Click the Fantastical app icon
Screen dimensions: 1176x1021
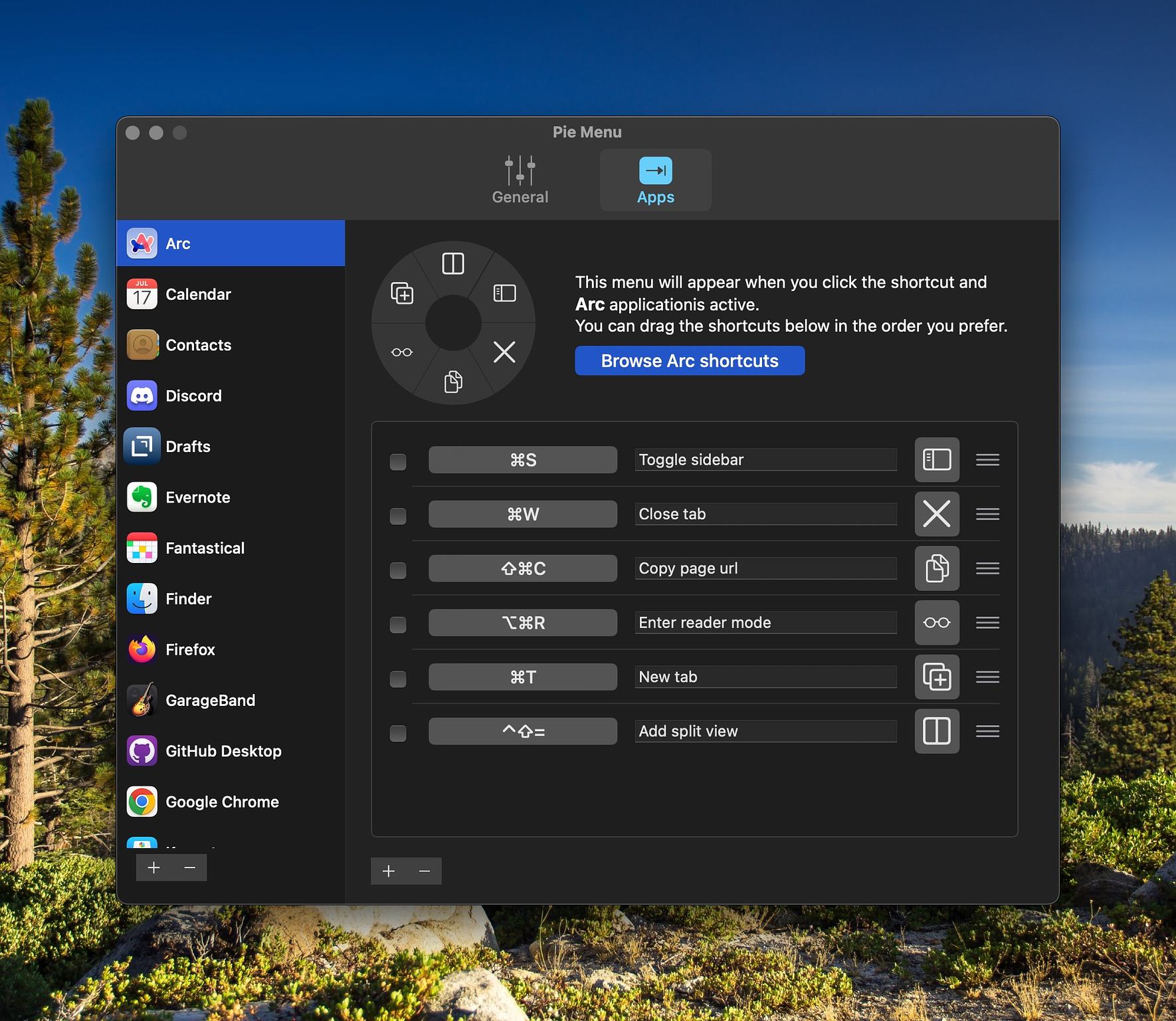[142, 548]
